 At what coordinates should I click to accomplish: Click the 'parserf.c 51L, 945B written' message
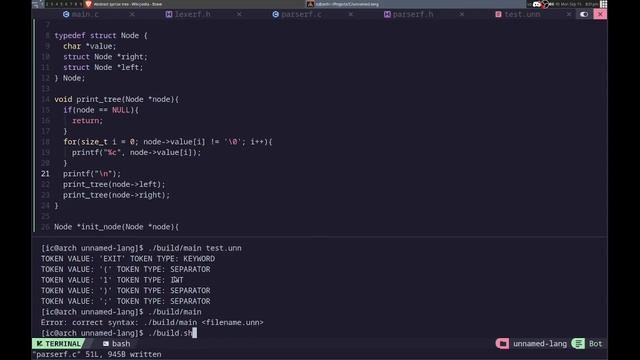pyautogui.click(x=97, y=354)
